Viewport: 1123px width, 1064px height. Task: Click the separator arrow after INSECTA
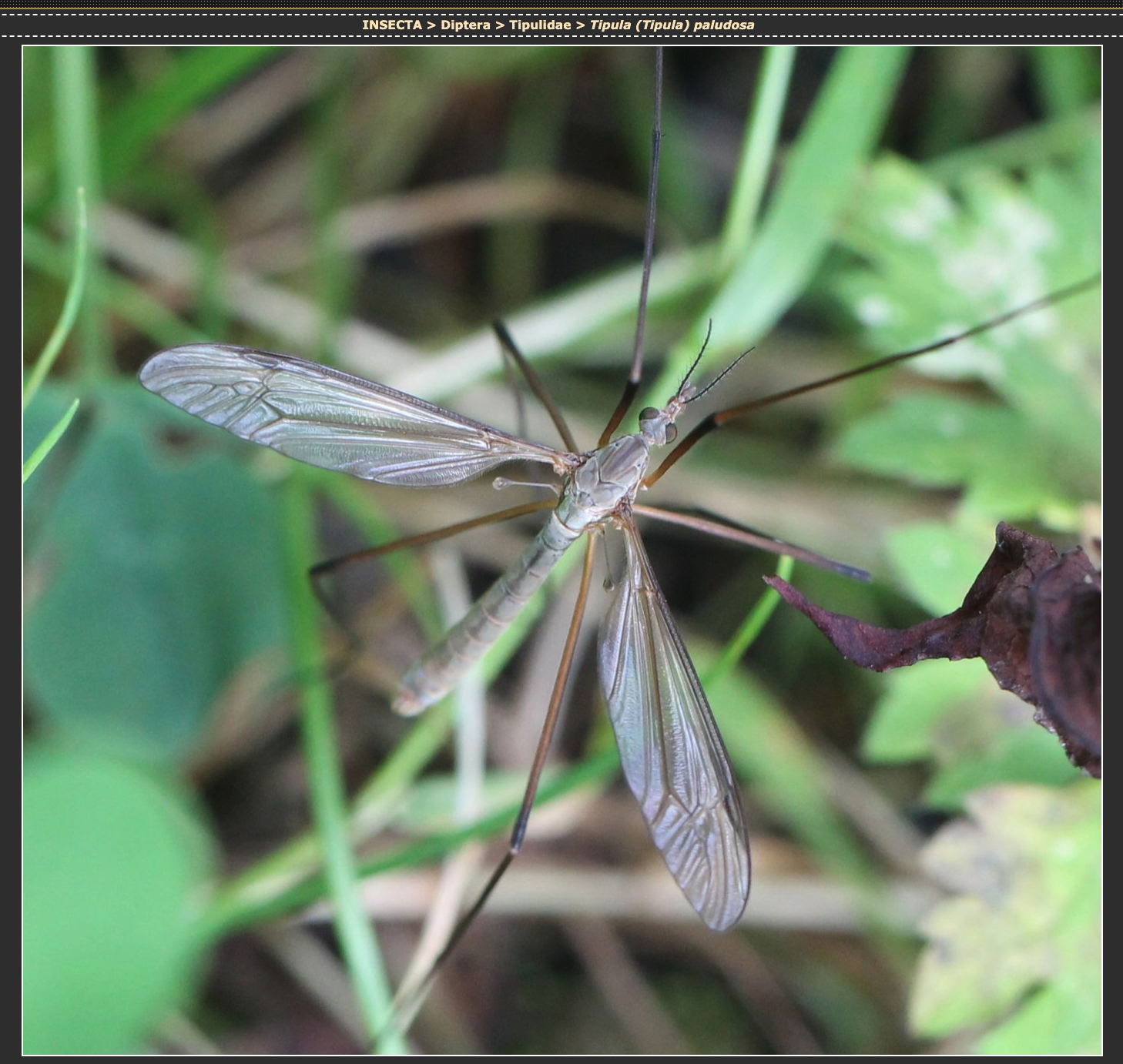click(x=431, y=25)
